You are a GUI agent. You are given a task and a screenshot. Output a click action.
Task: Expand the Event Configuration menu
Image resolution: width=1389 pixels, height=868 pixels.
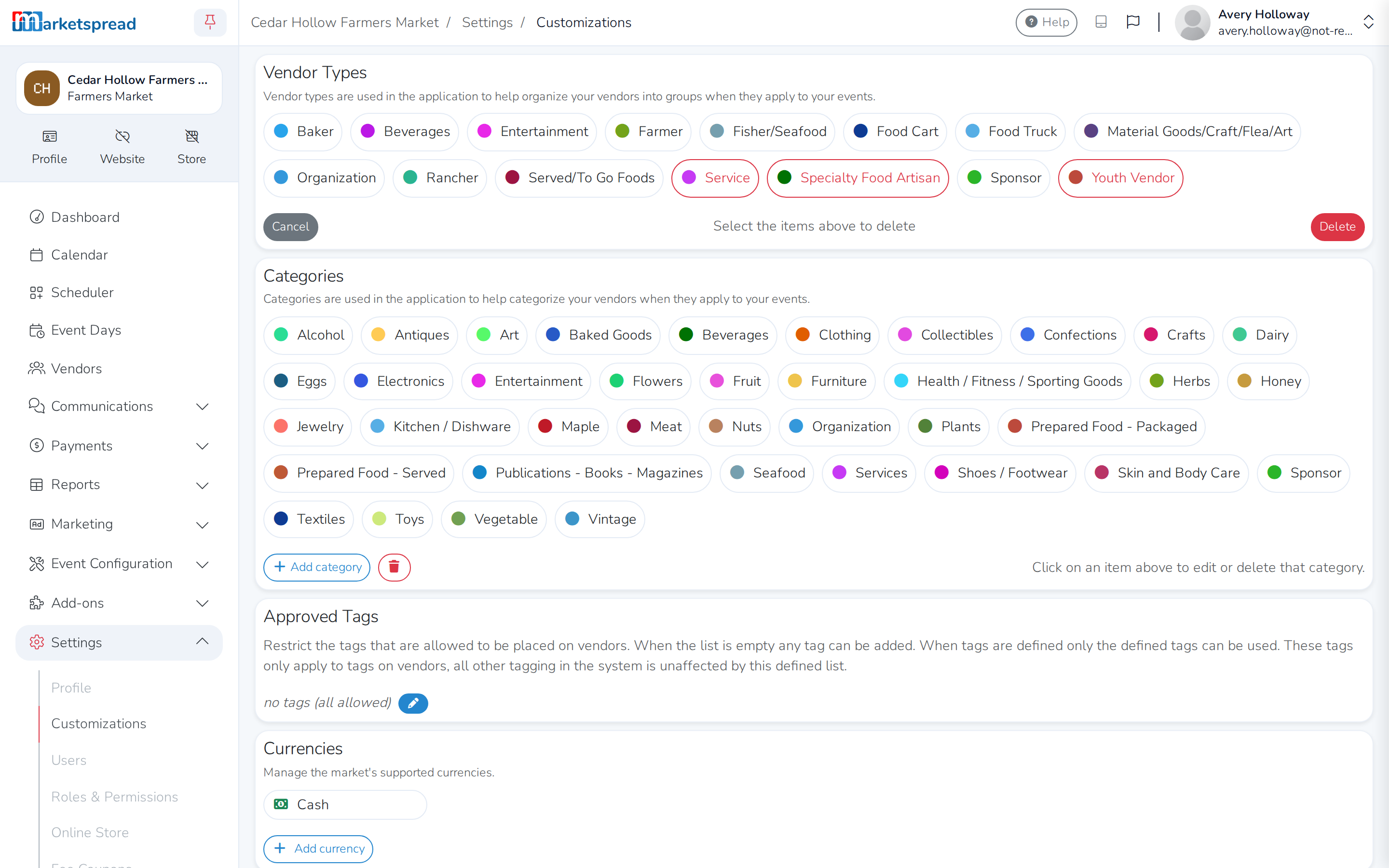[x=119, y=564]
